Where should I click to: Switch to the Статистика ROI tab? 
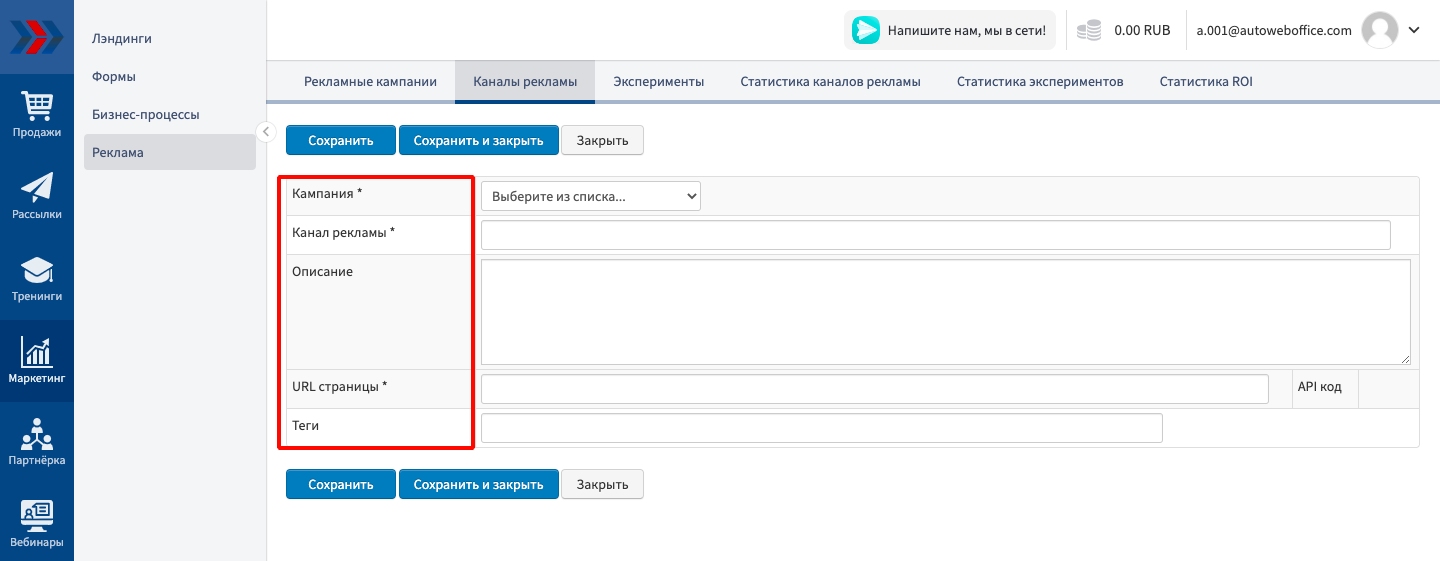1205,82
